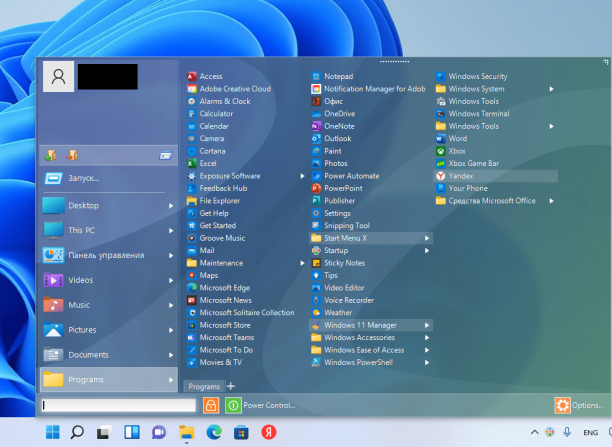Expand Средства Microsoft Office arrow
The image size is (612, 447).
(552, 201)
